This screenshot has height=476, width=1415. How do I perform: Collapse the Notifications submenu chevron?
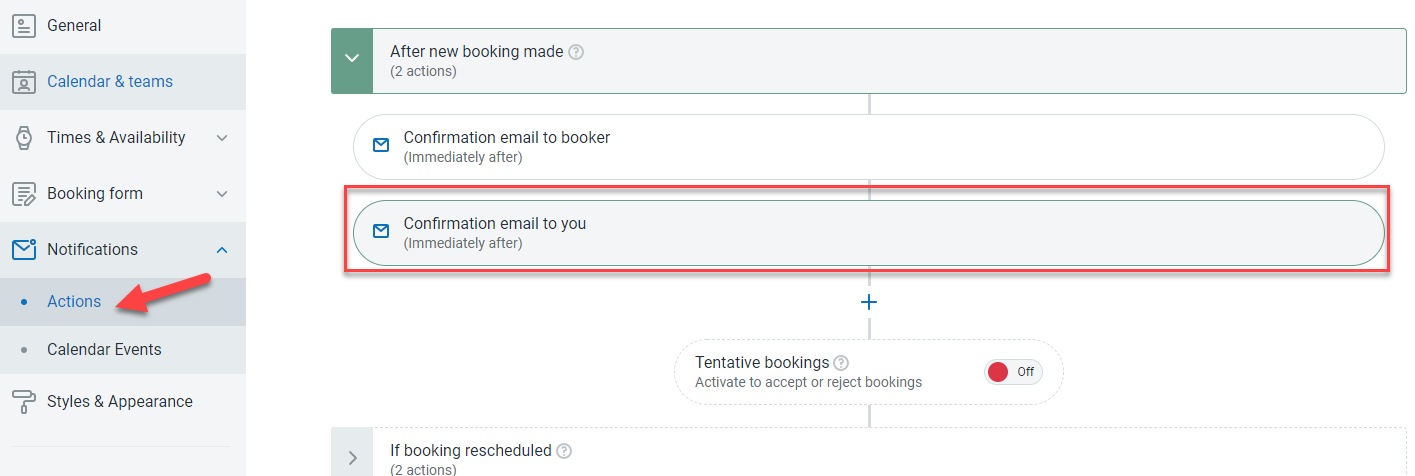click(x=222, y=250)
